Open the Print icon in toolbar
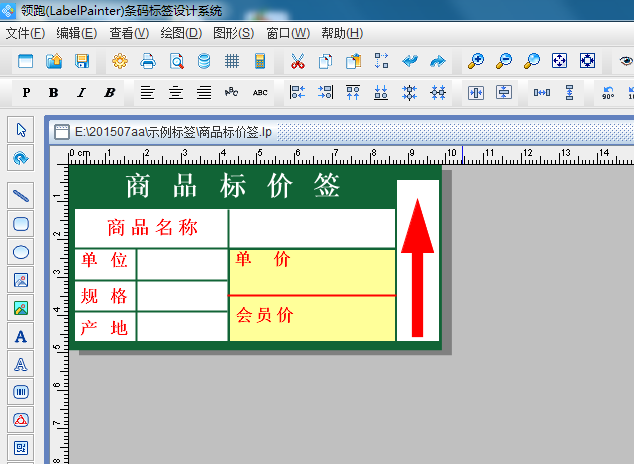The width and height of the screenshot is (634, 464). (148, 62)
